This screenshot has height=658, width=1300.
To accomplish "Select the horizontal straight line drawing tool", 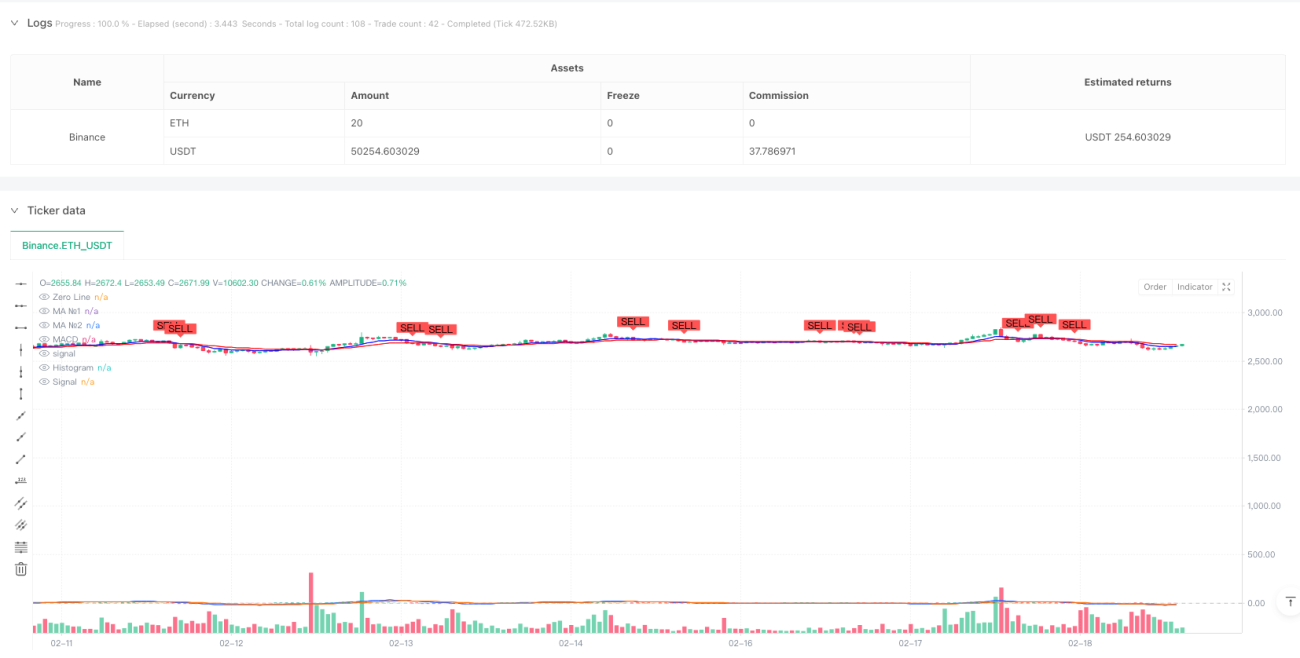I will point(21,284).
